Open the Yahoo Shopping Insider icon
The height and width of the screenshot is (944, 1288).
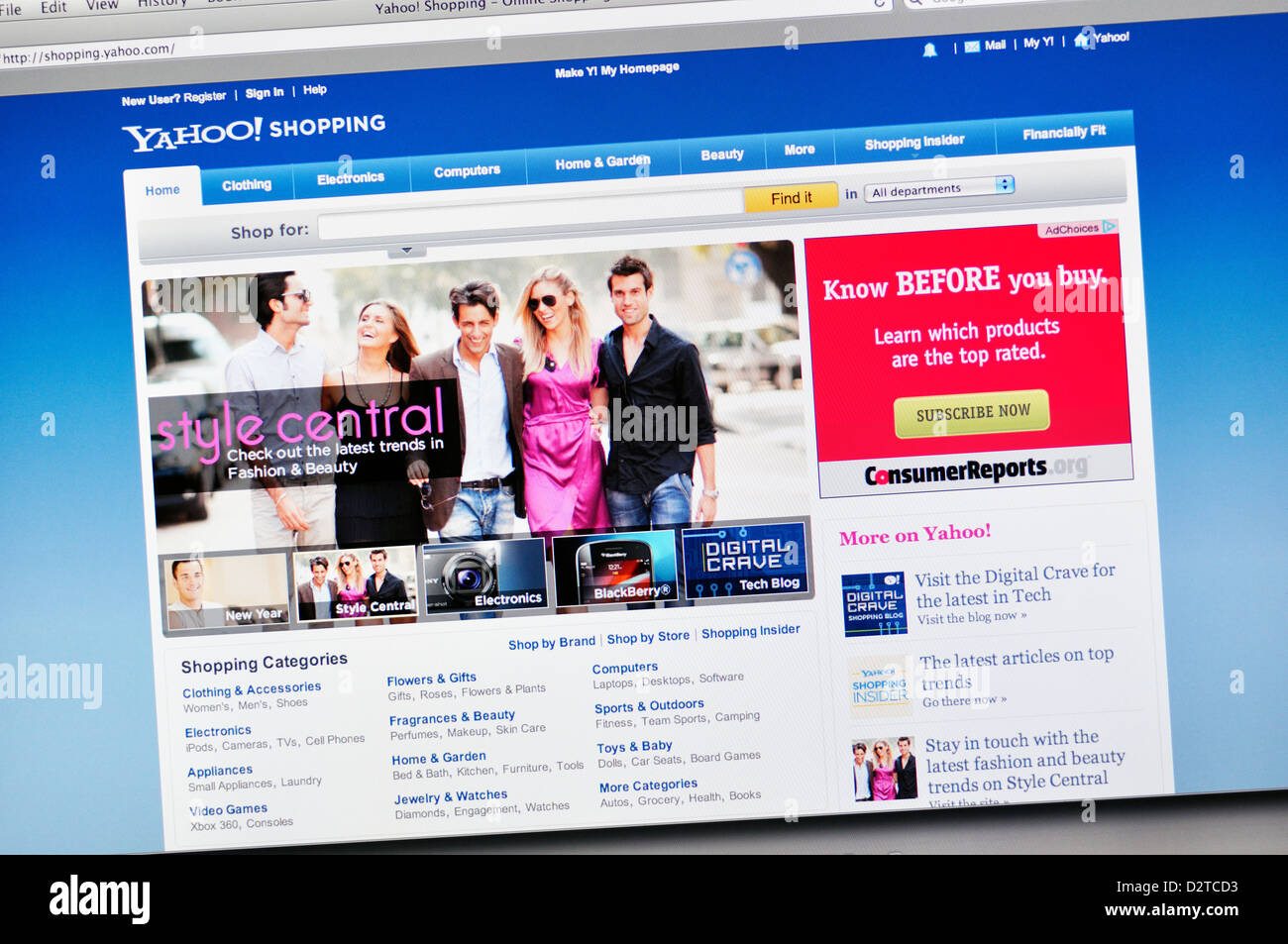click(880, 686)
